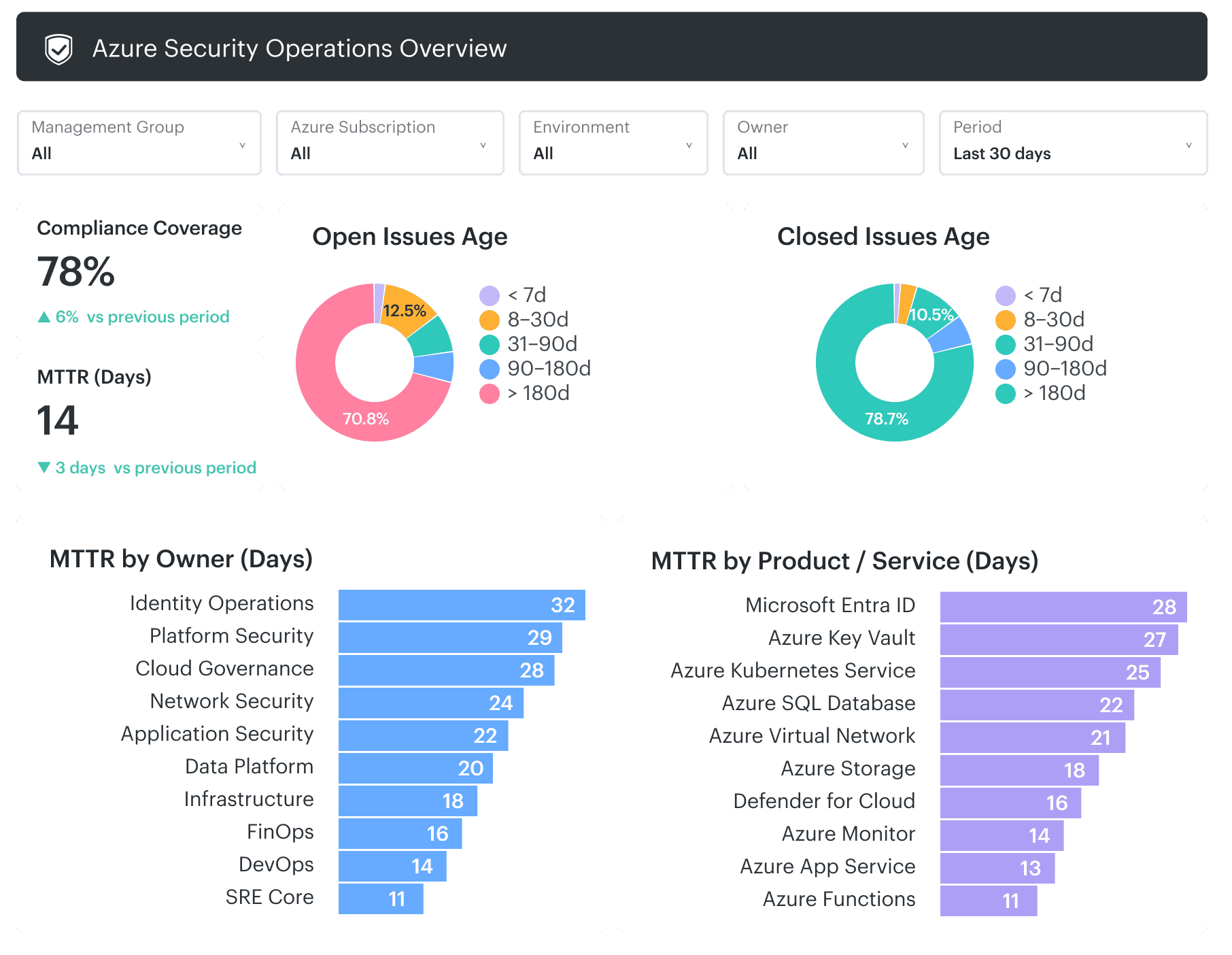Toggle '31–90d' legend swatch in Closed Issues Age
1232x955 pixels.
(x=1006, y=344)
